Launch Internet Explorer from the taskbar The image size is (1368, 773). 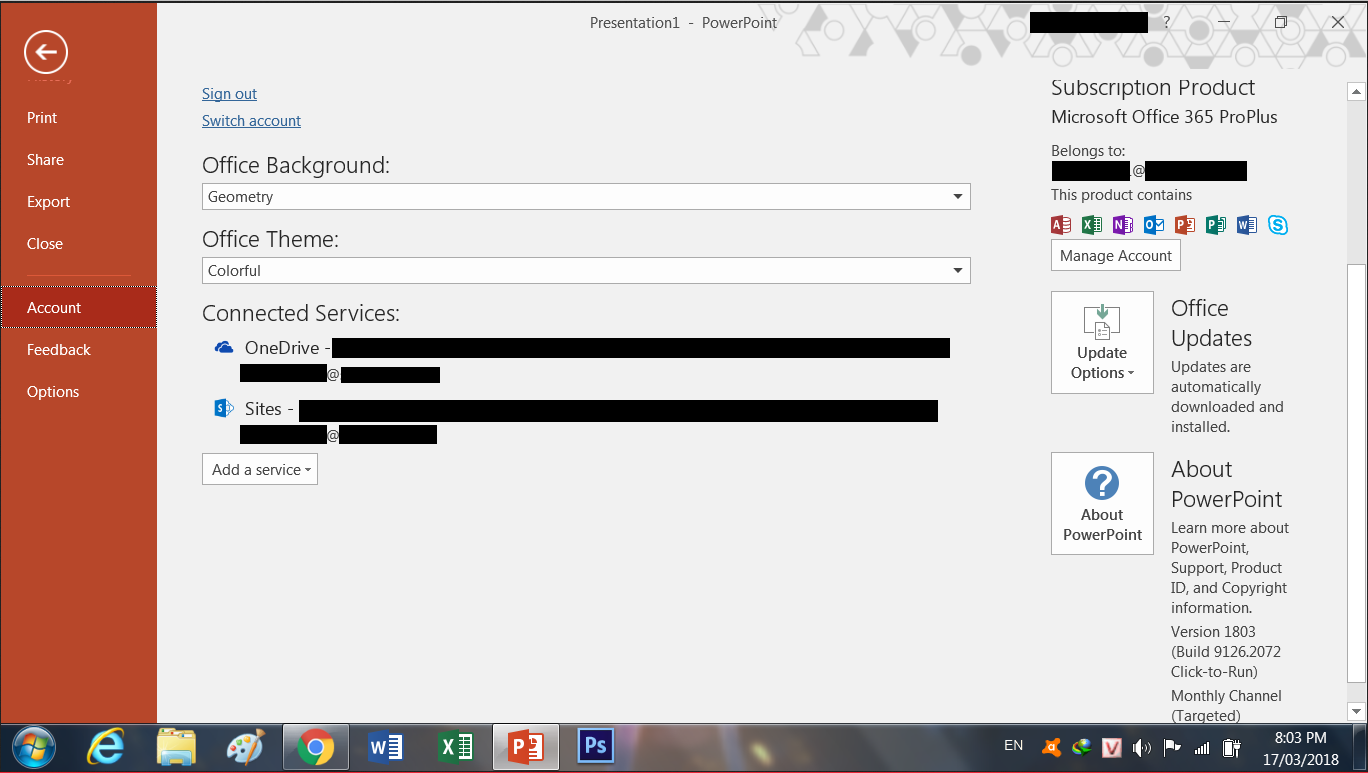[x=106, y=747]
